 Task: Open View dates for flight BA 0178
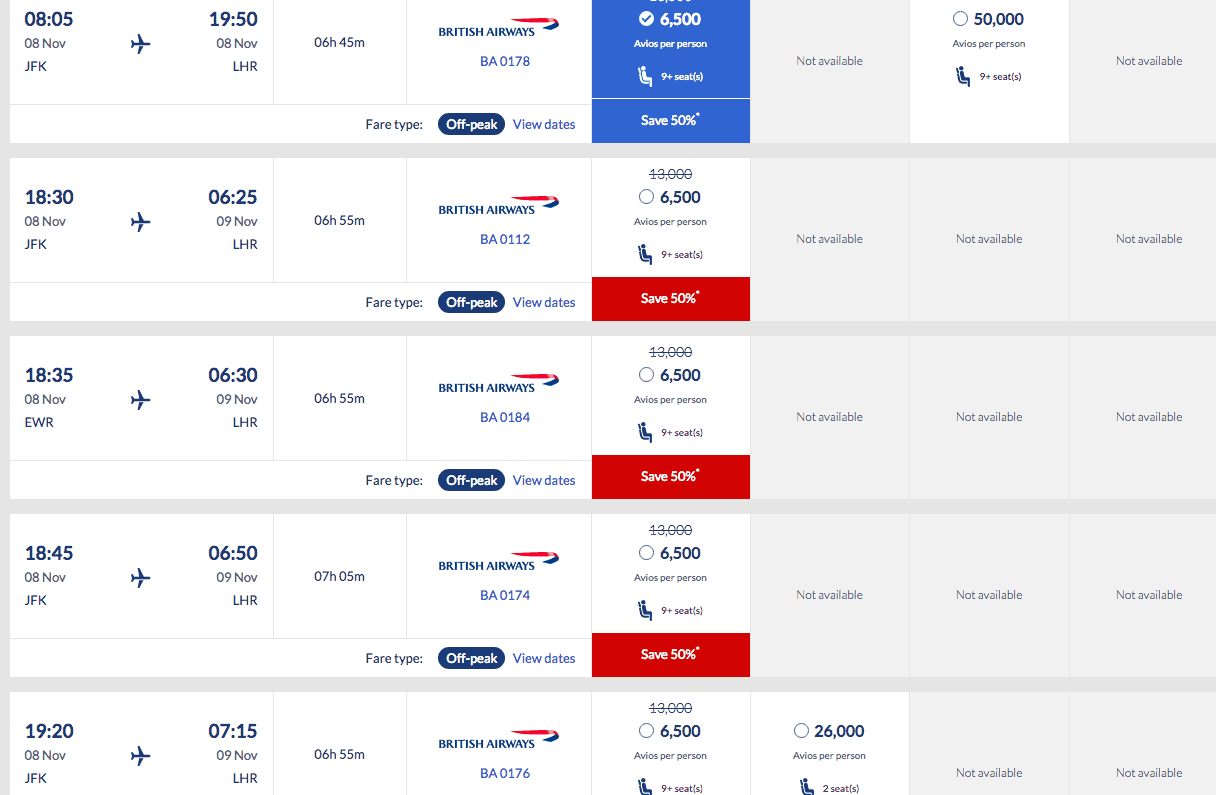click(544, 124)
